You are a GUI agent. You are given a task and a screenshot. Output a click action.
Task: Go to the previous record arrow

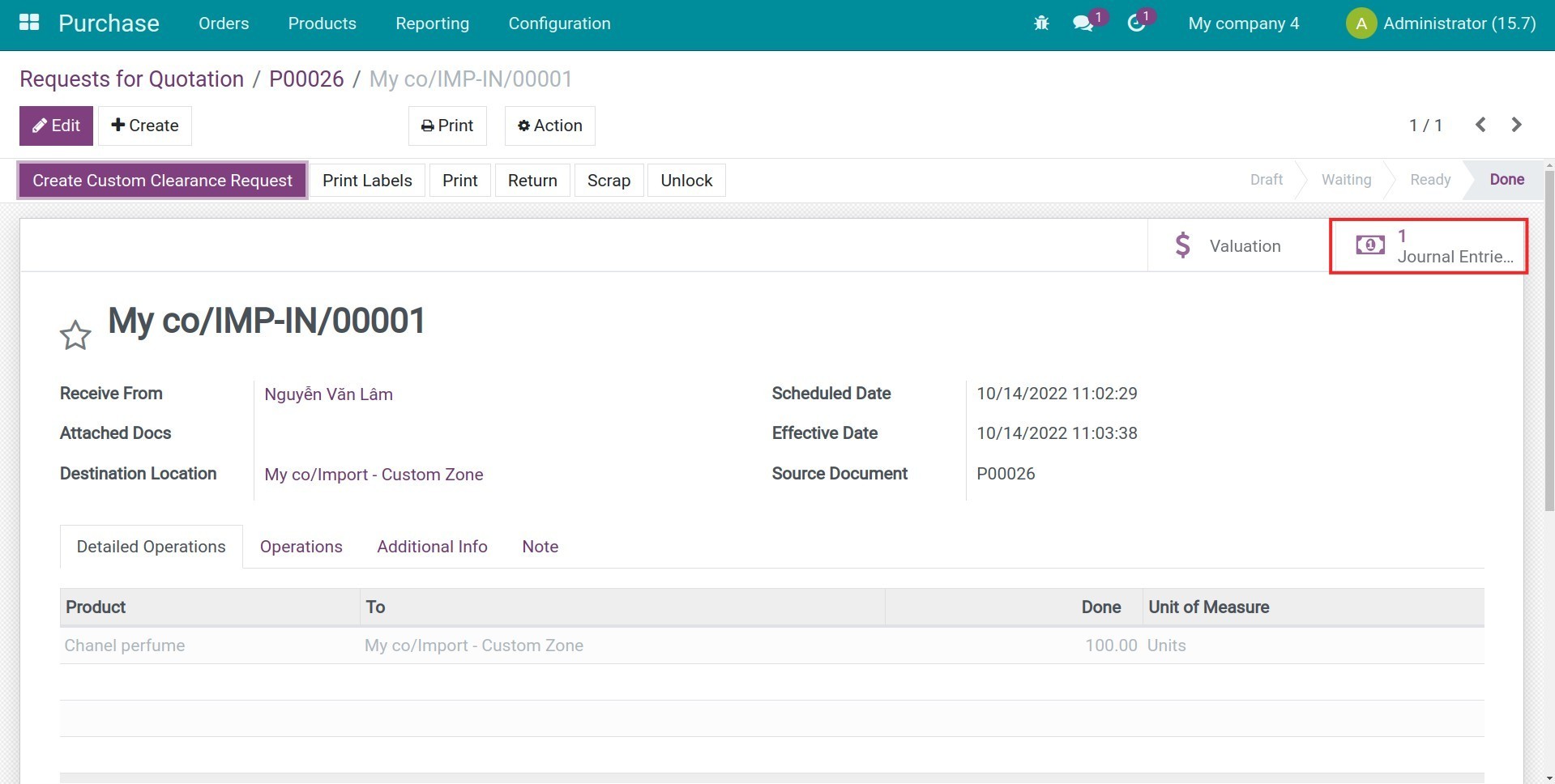pyautogui.click(x=1480, y=125)
